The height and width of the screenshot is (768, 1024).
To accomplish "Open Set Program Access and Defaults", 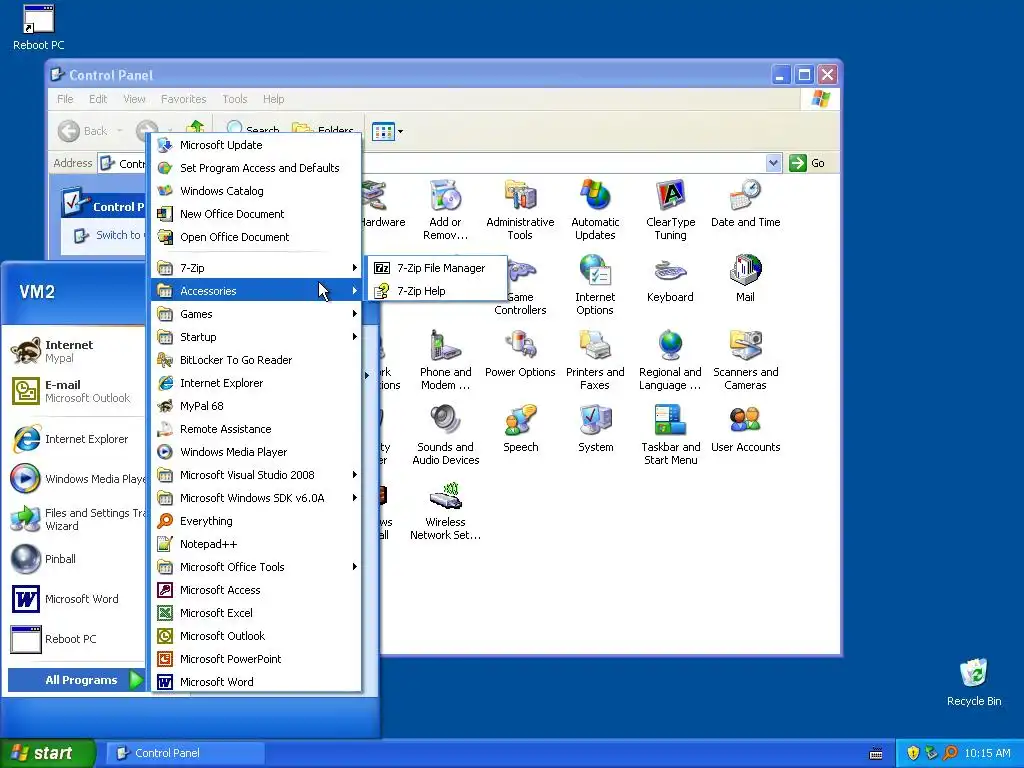I will pos(257,168).
